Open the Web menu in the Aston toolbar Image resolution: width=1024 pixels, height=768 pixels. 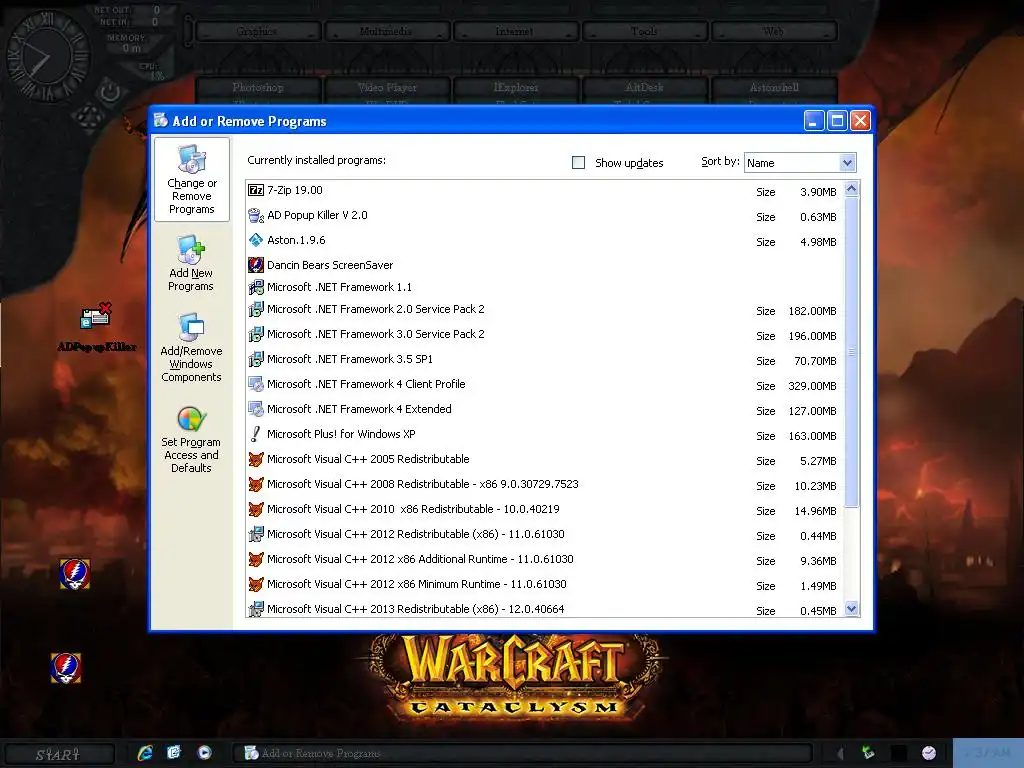[x=773, y=31]
